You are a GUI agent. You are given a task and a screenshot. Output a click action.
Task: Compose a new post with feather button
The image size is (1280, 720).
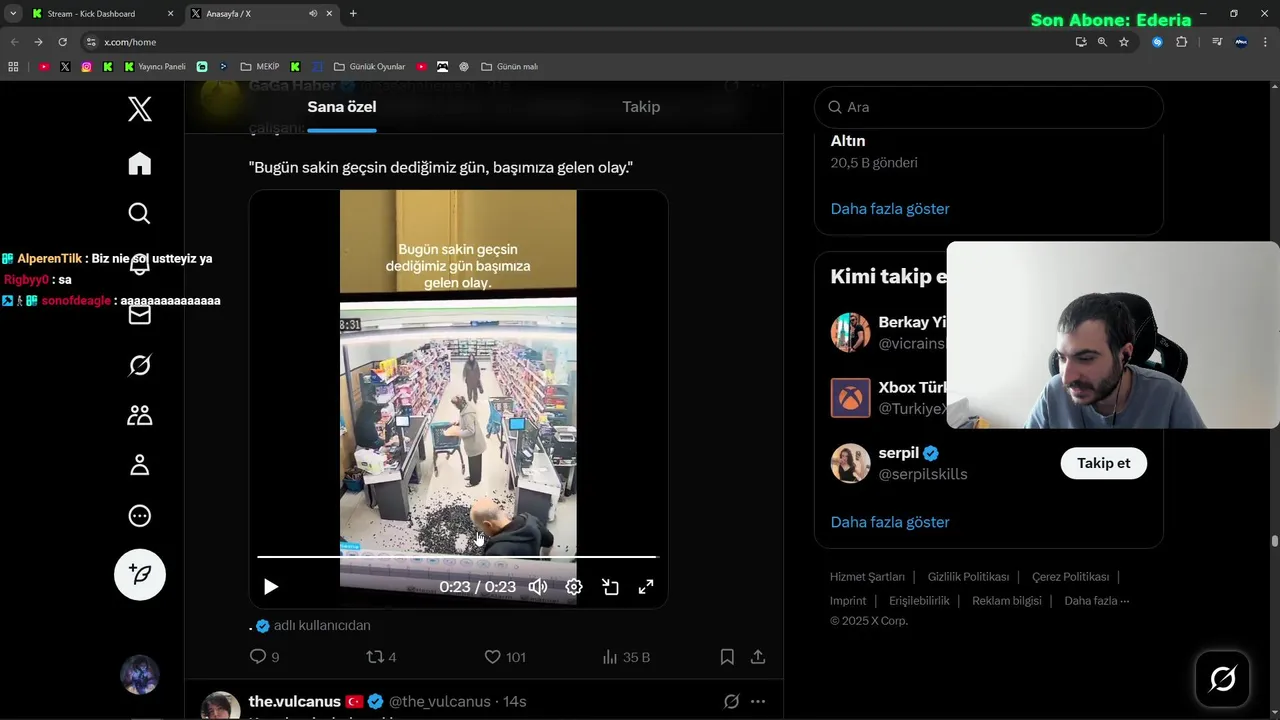tap(140, 574)
